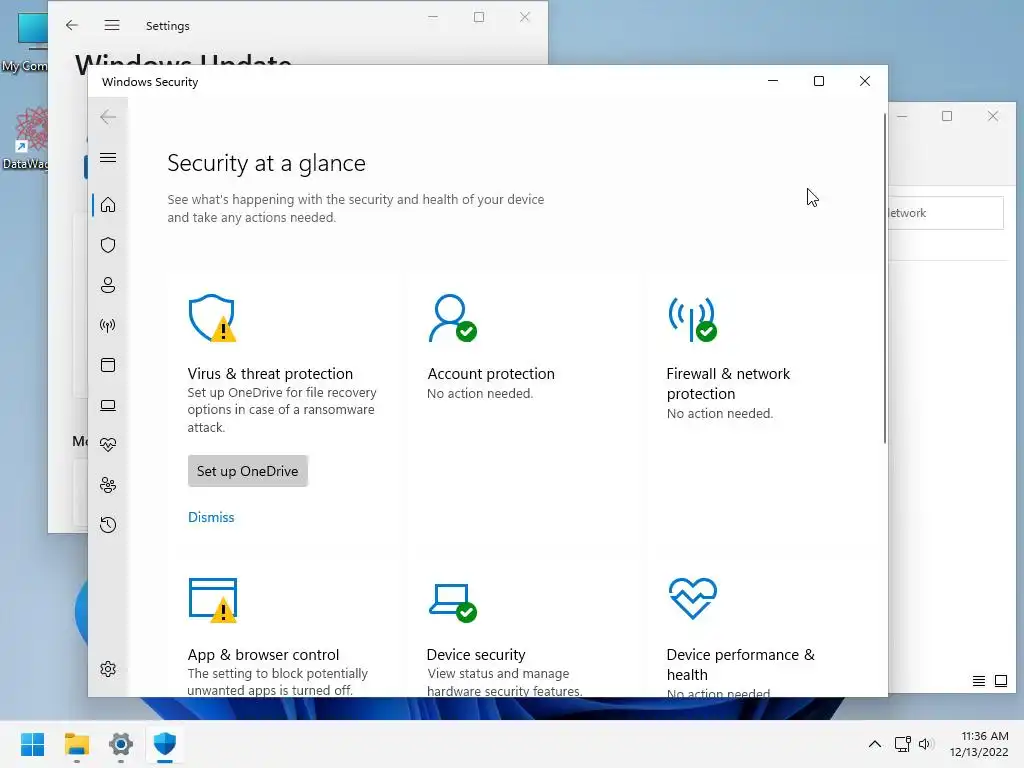Open Settings from the taskbar
This screenshot has width=1024, height=768.
(121, 744)
